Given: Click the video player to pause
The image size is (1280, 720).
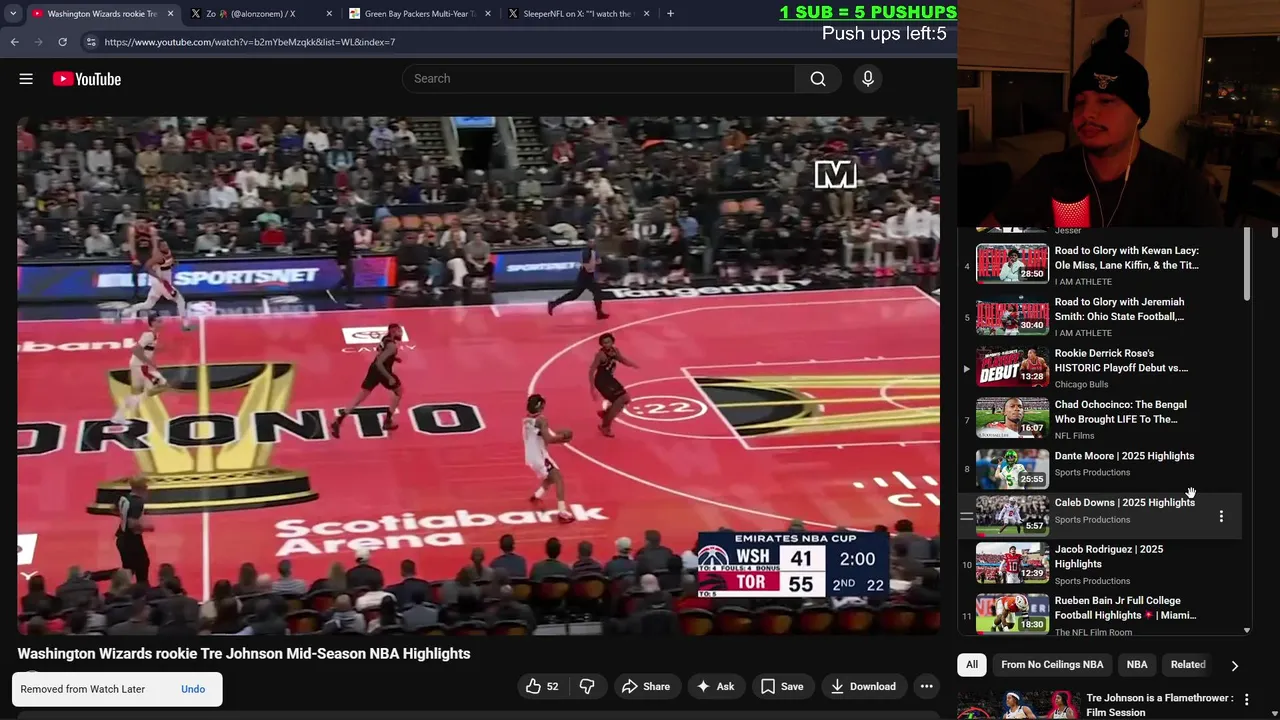Looking at the screenshot, I should pos(478,376).
